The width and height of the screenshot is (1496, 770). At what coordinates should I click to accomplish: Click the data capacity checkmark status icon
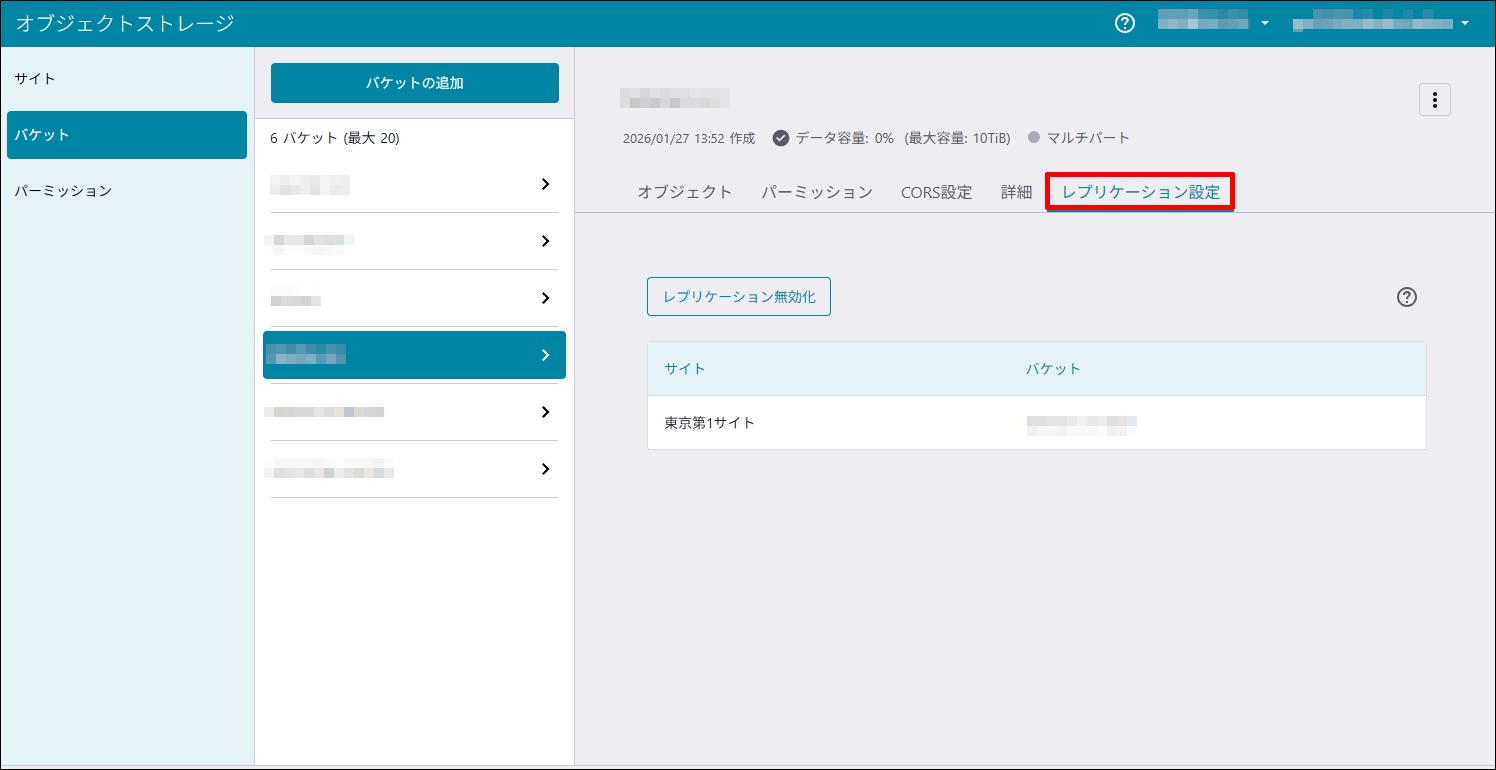[781, 138]
